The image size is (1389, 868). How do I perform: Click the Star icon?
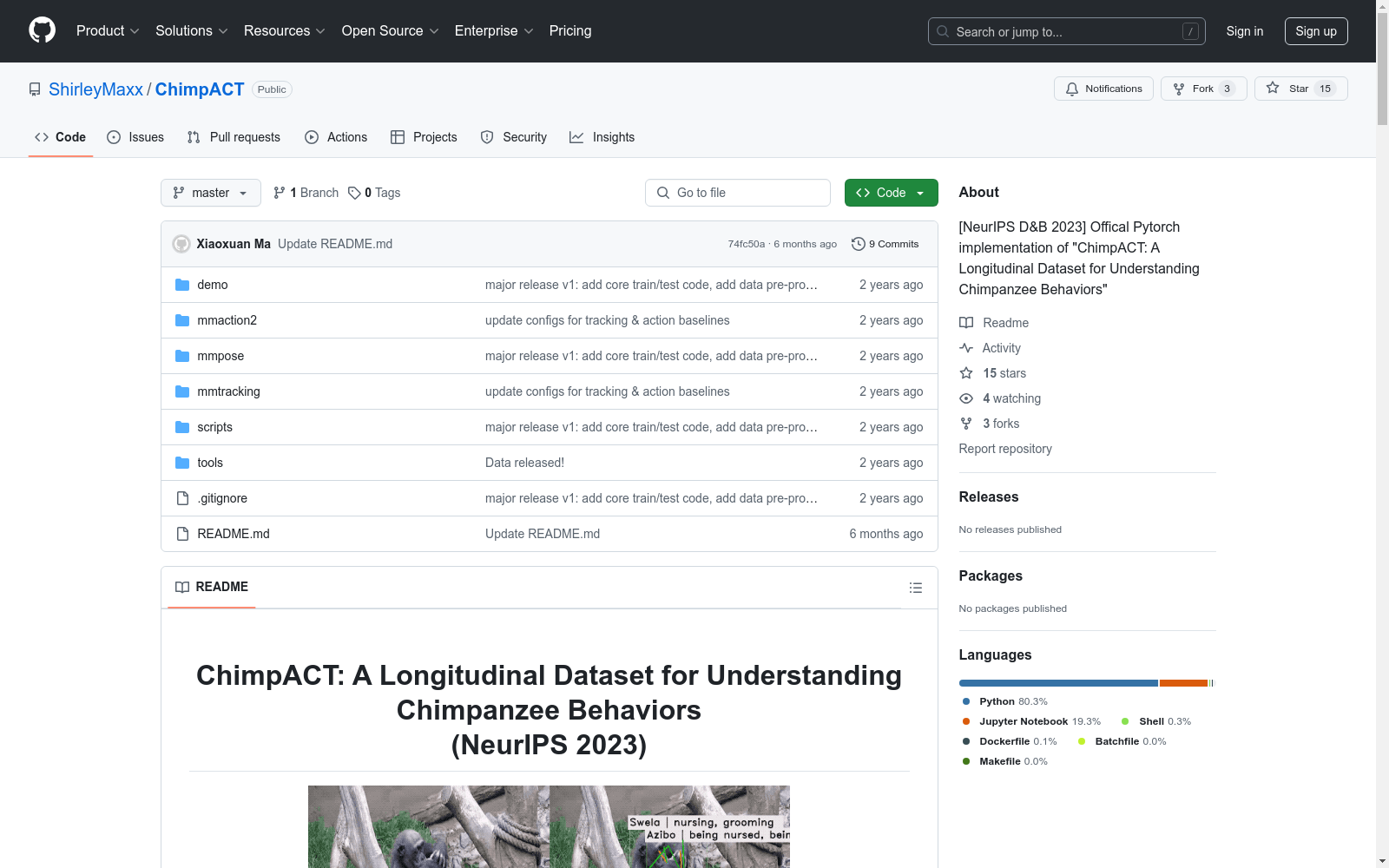(1273, 88)
